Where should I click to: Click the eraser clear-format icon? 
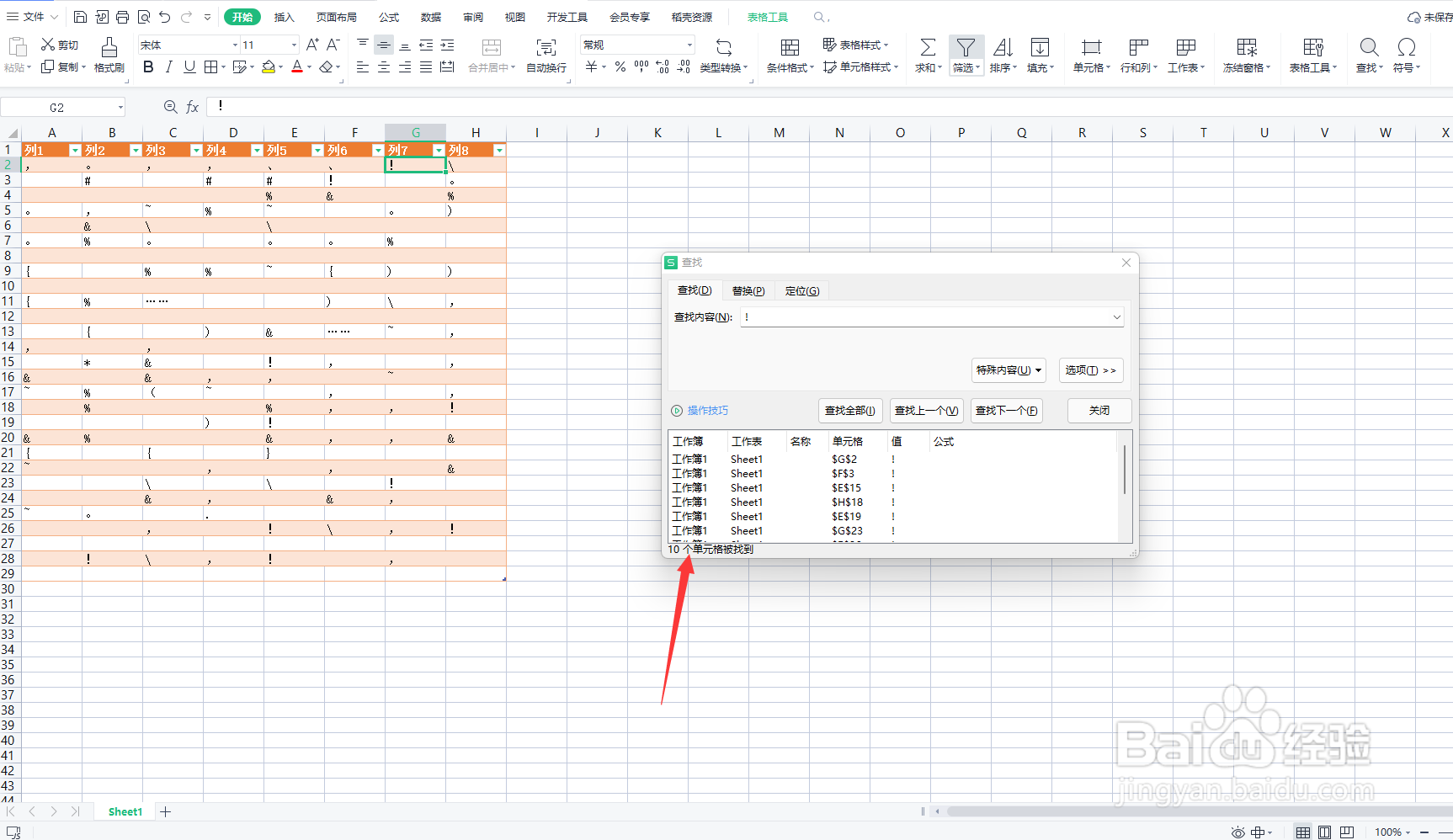(x=326, y=66)
